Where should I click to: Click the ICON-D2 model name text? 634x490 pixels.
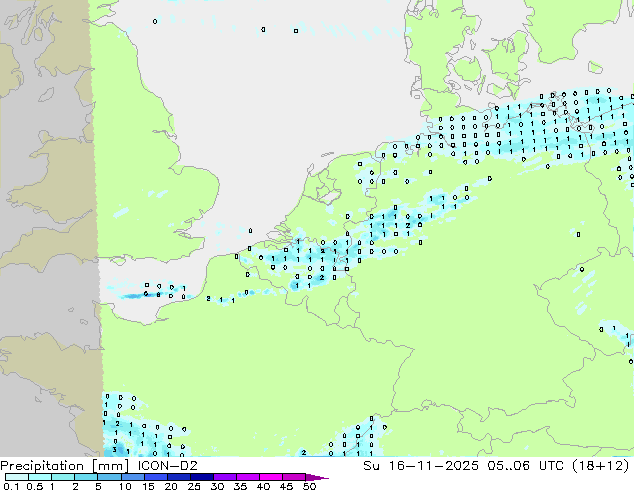[167, 466]
